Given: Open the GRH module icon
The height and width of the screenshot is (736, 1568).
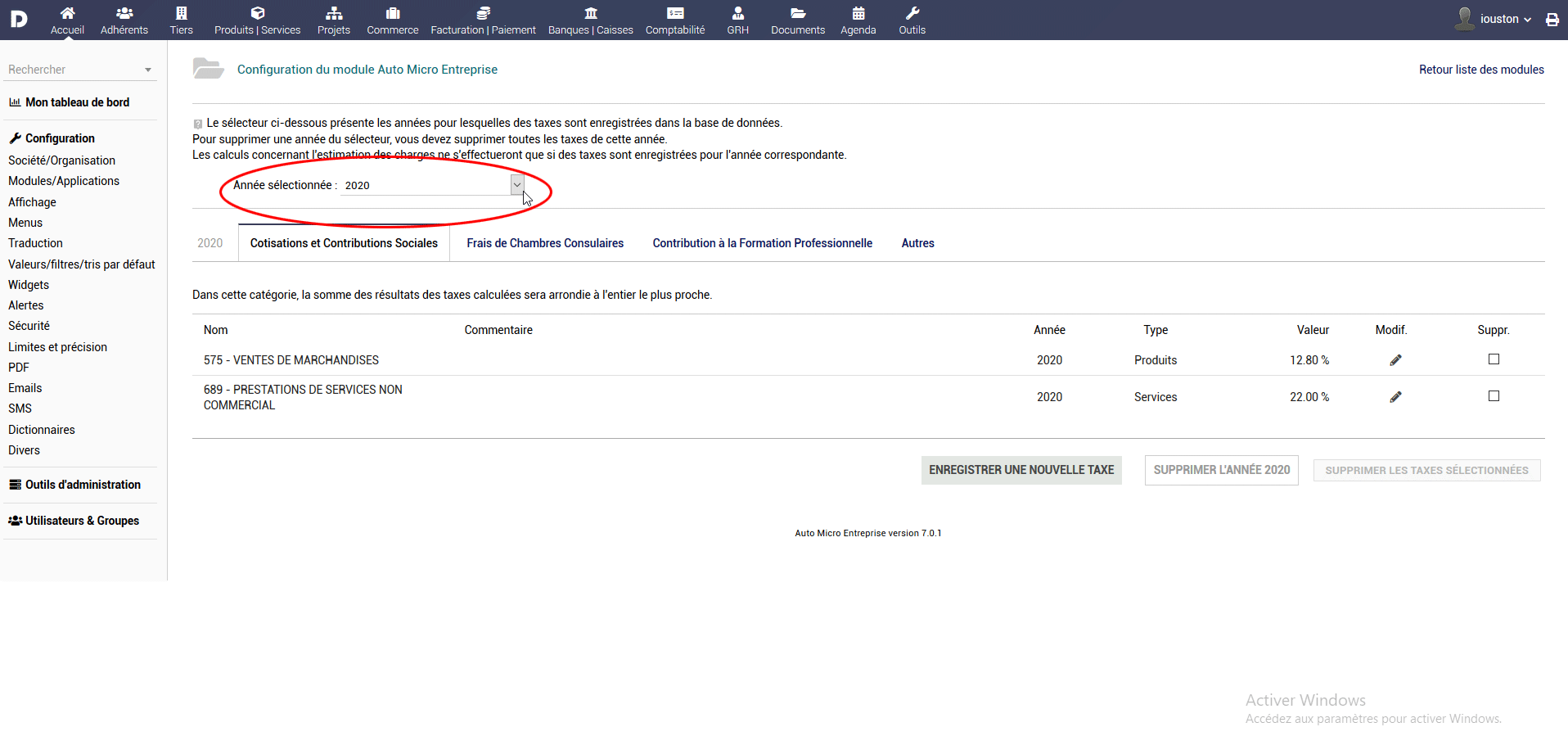Looking at the screenshot, I should pos(737,14).
